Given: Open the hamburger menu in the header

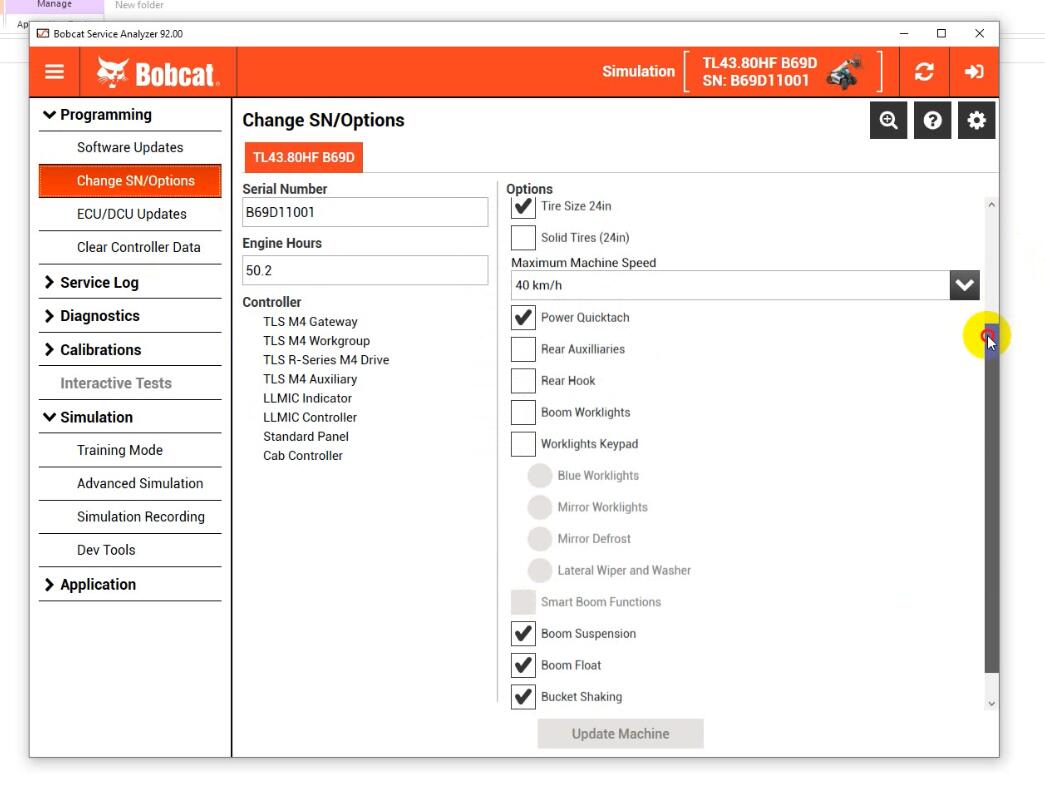Looking at the screenshot, I should click(x=55, y=71).
